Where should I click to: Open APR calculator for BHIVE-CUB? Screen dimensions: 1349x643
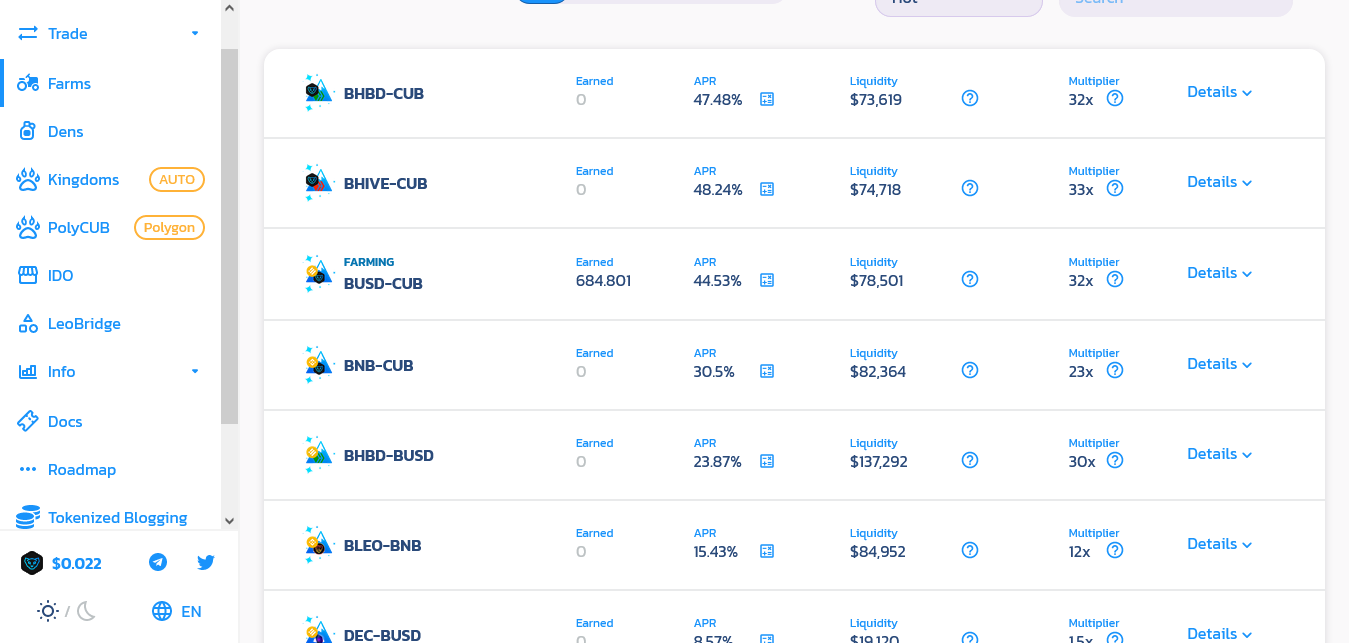click(x=767, y=189)
